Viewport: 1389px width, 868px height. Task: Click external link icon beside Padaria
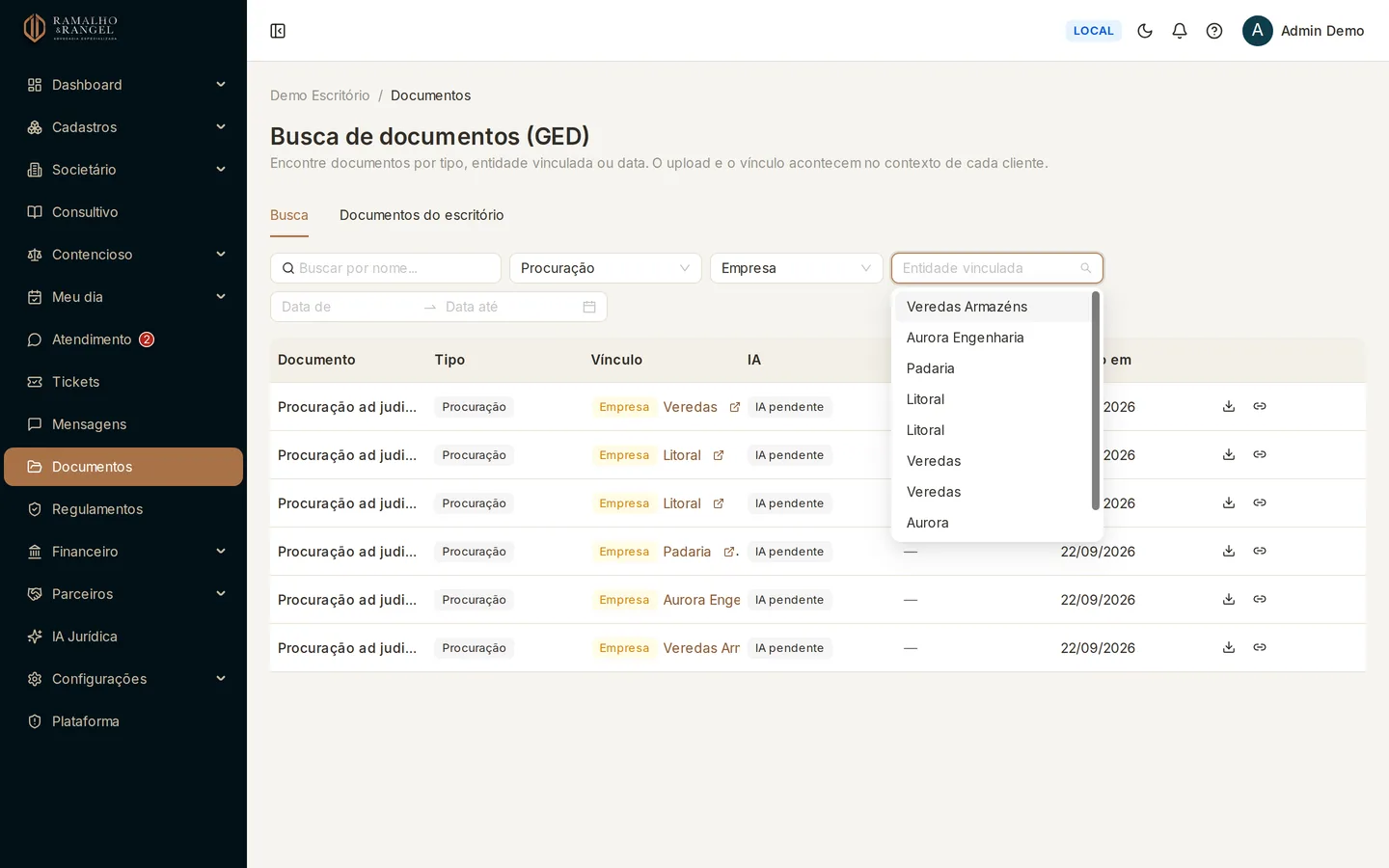tap(729, 552)
